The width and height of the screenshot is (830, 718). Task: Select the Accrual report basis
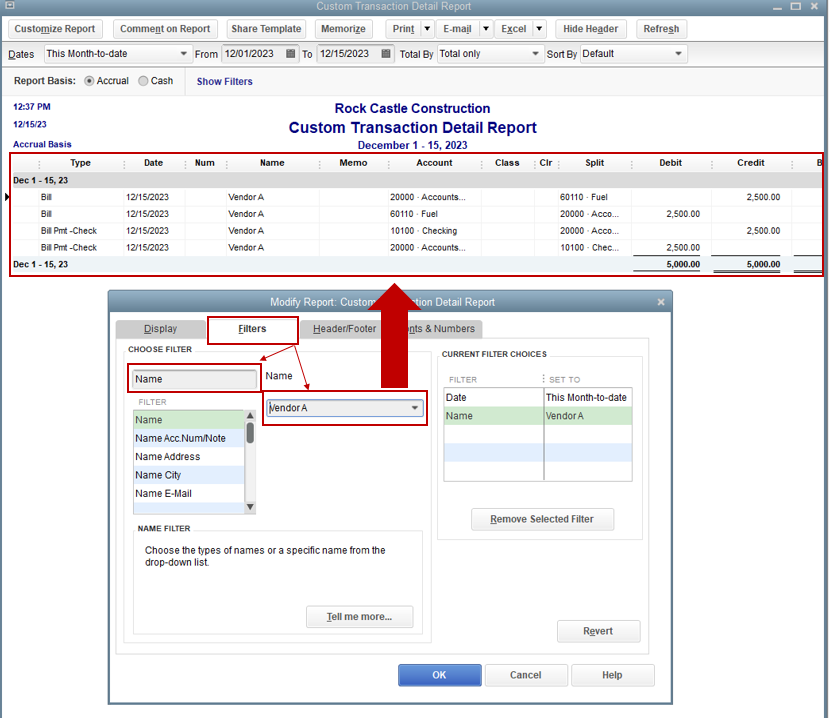click(89, 81)
